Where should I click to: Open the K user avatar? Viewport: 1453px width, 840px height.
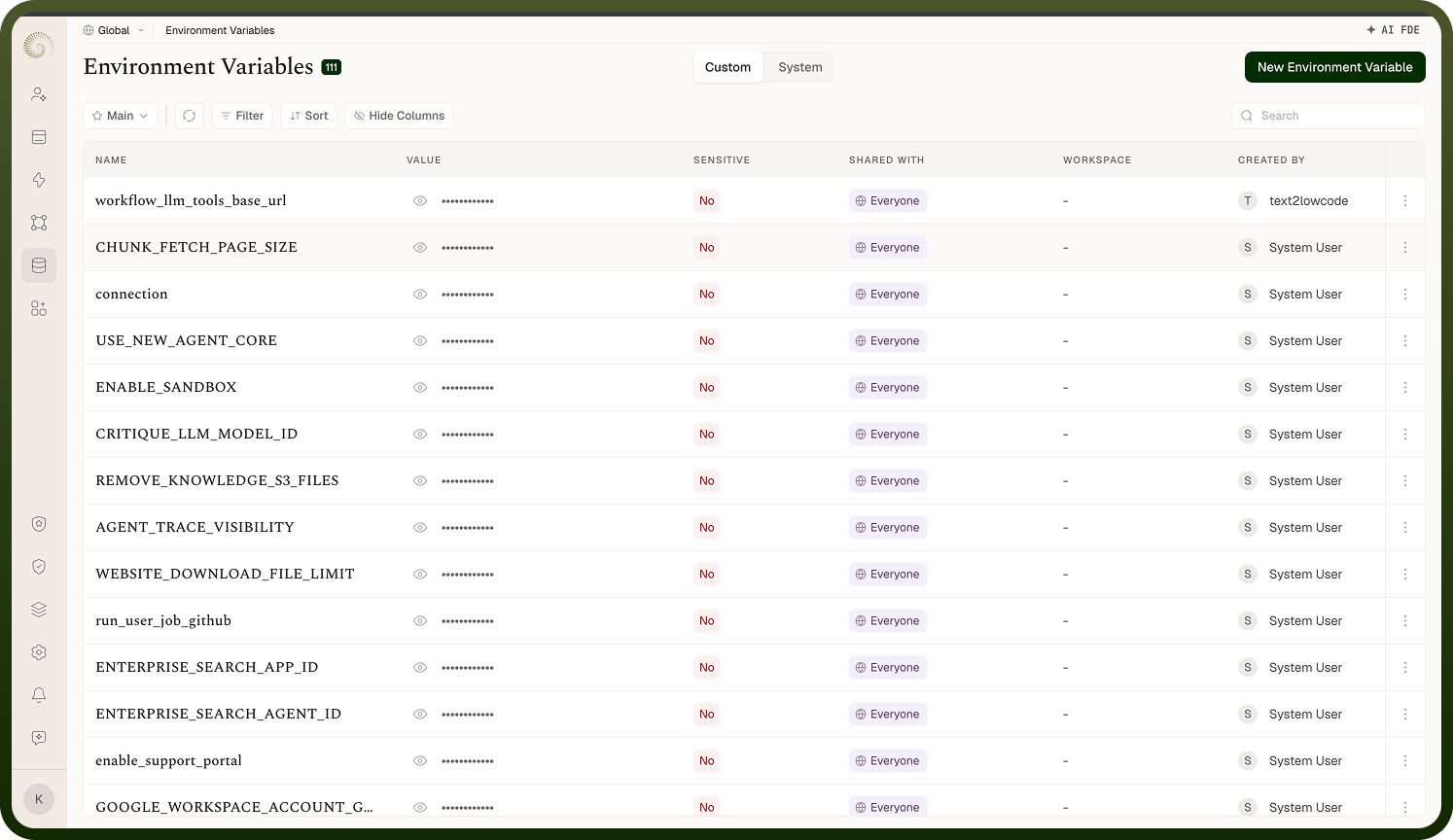click(x=39, y=799)
